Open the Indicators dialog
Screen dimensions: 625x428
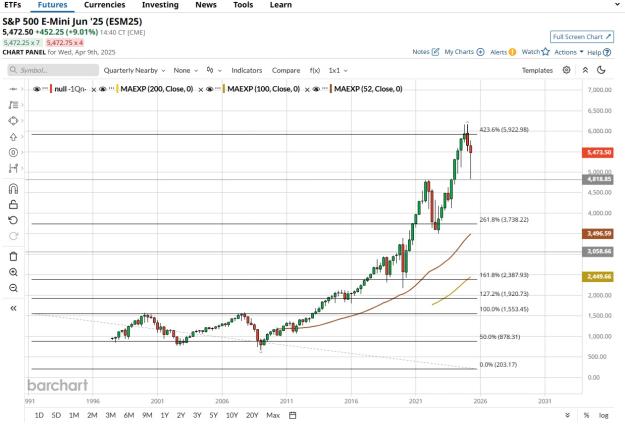247,70
